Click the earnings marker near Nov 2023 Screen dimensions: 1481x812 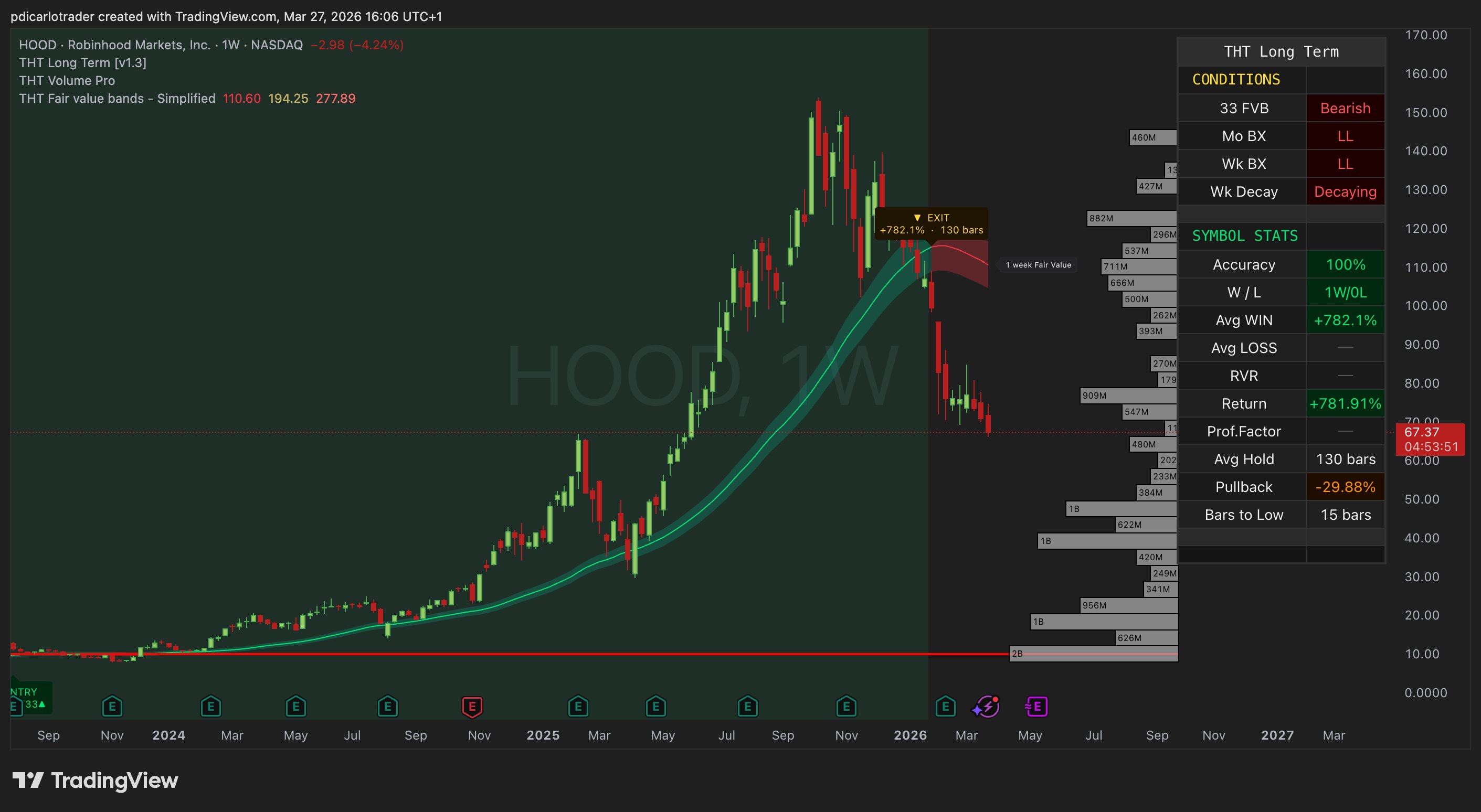[x=112, y=706]
